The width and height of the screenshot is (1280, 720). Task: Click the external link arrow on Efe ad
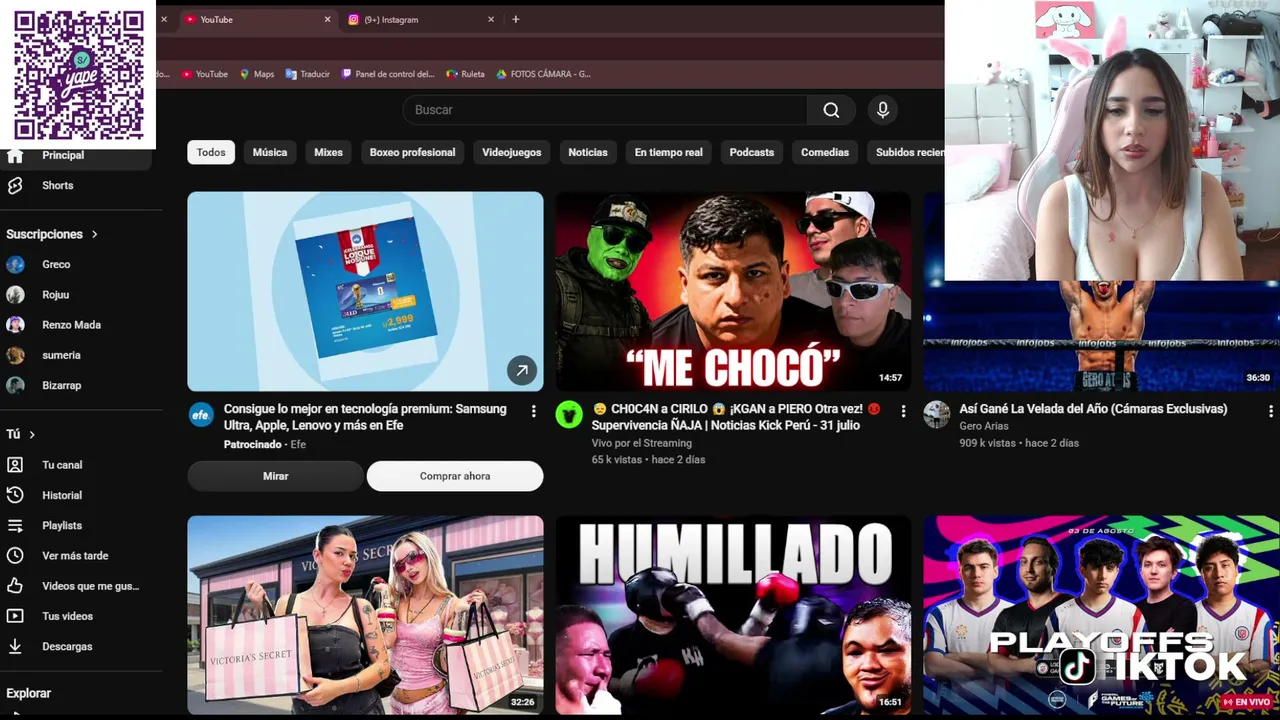coord(521,371)
